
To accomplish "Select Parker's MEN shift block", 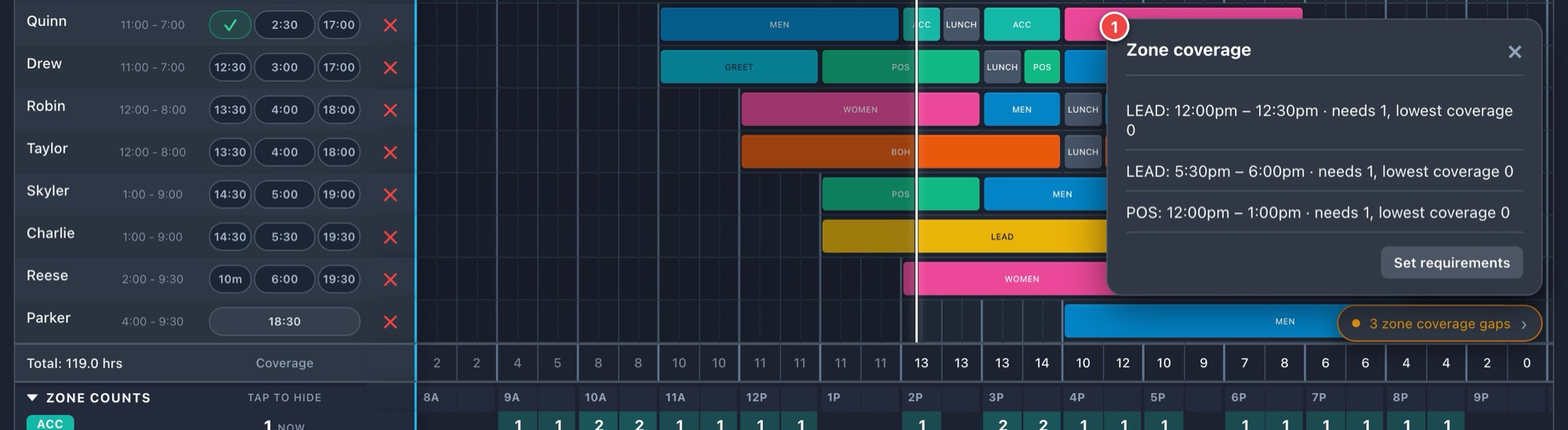I will pos(1201,321).
